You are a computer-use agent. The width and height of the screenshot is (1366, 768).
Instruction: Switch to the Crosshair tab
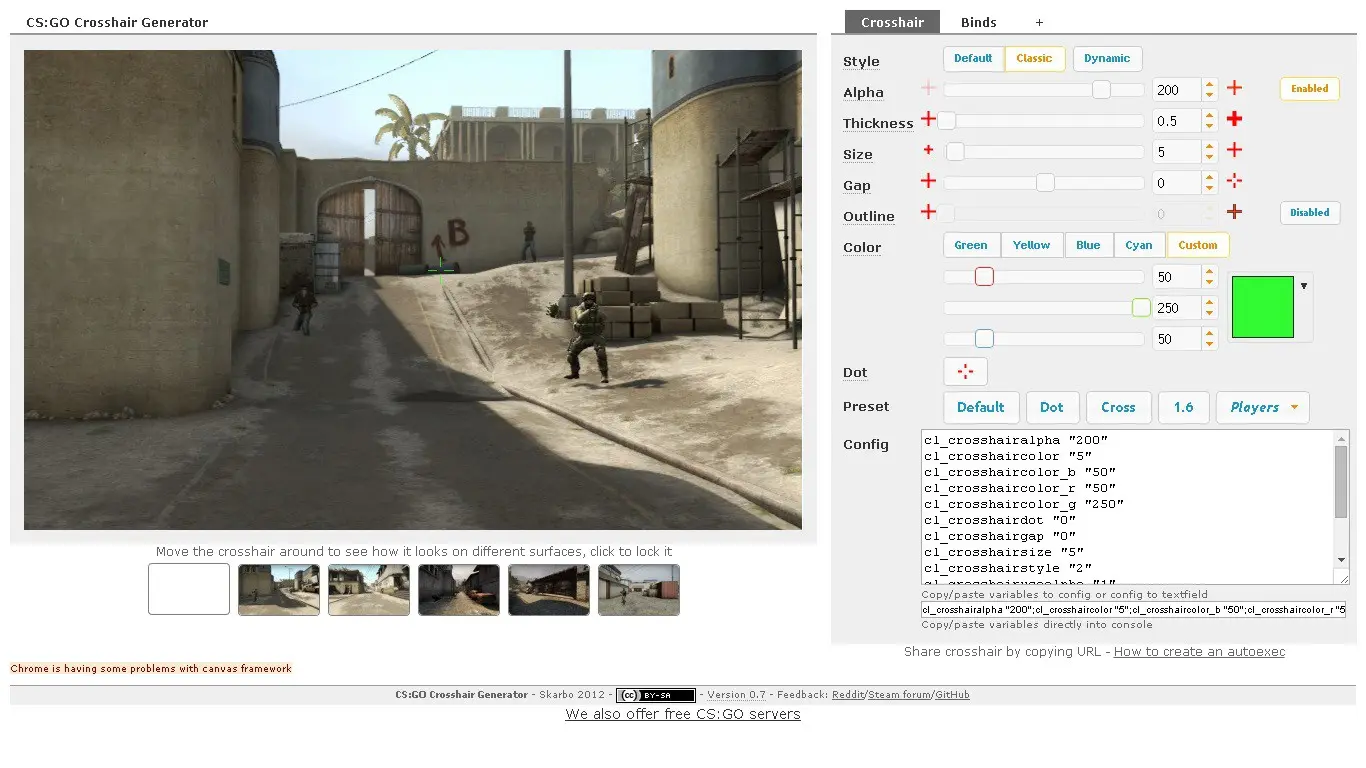[892, 22]
